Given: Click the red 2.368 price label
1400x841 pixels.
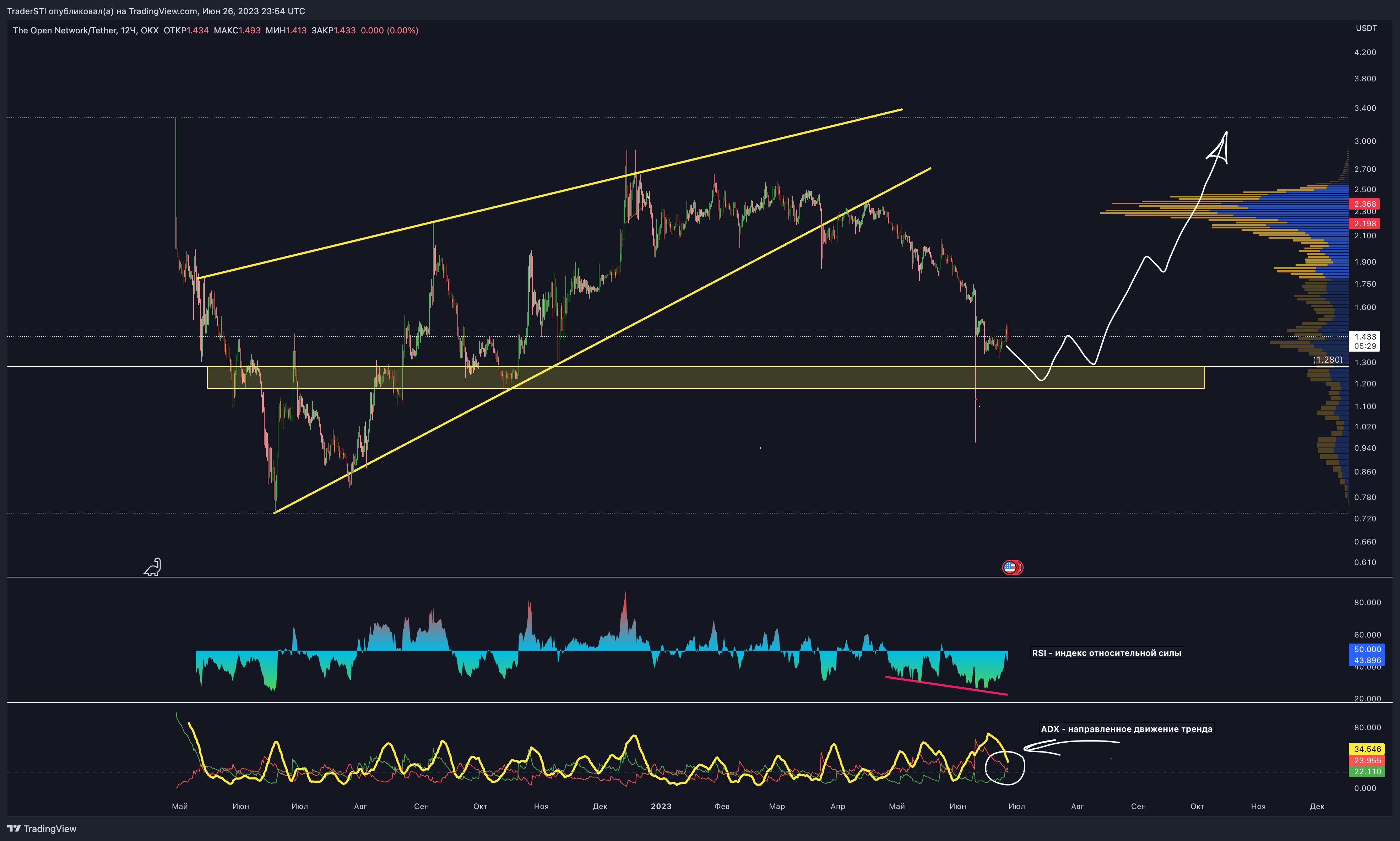Looking at the screenshot, I should click(x=1364, y=204).
